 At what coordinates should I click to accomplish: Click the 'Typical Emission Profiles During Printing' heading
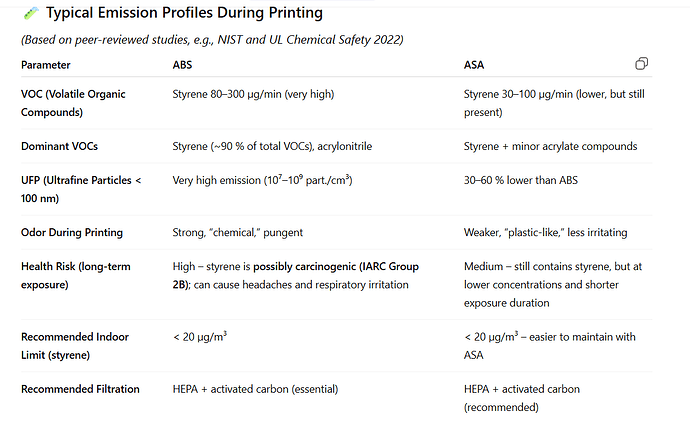click(x=184, y=13)
